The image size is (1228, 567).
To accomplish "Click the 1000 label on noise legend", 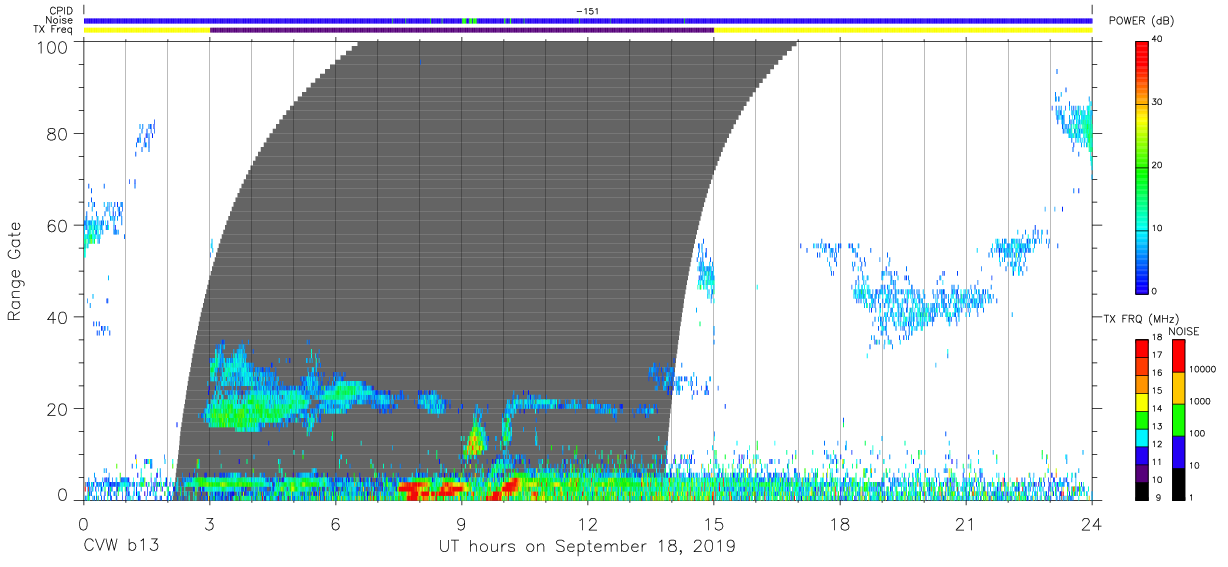I will (x=1198, y=401).
